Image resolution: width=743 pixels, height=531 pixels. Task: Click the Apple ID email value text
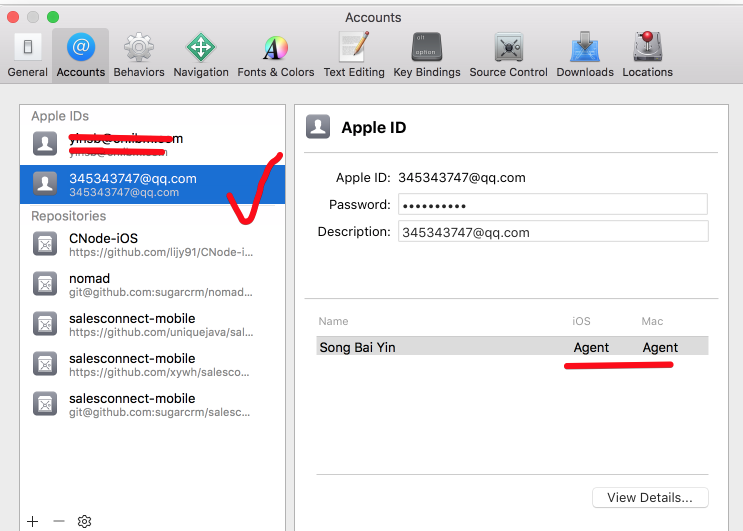tap(462, 178)
